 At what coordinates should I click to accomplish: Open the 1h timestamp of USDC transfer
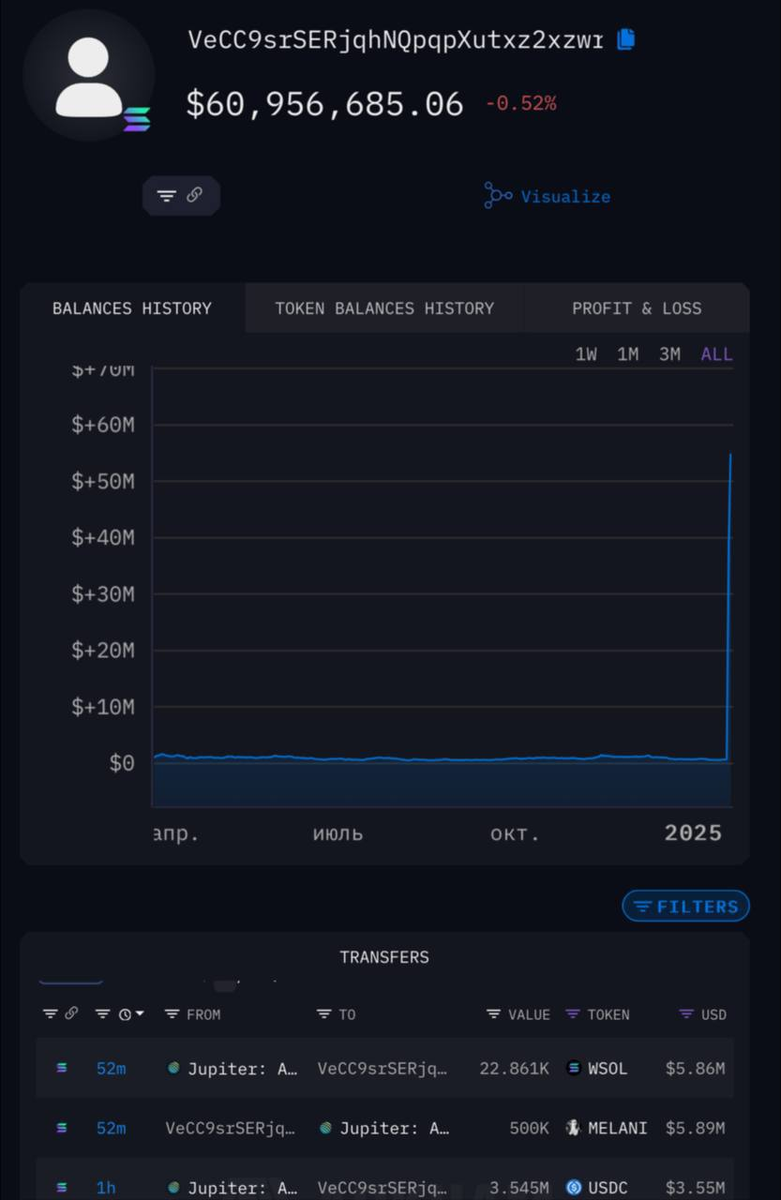(106, 1188)
